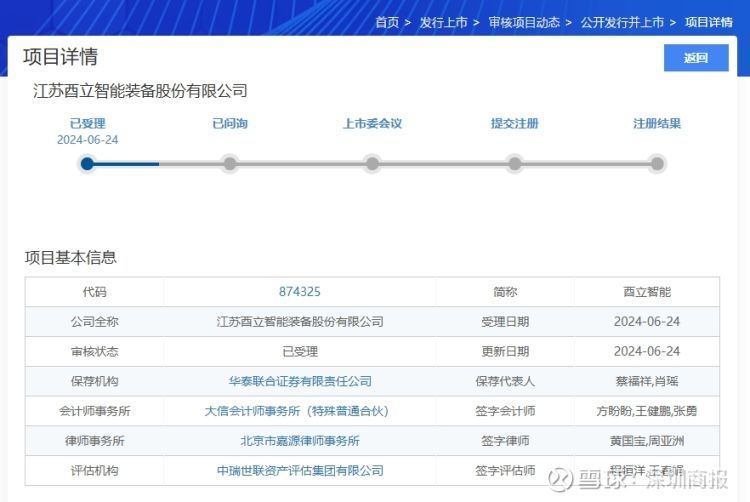The image size is (750, 502).
Task: Click the 西立智能 short name cell
Action: click(x=647, y=292)
